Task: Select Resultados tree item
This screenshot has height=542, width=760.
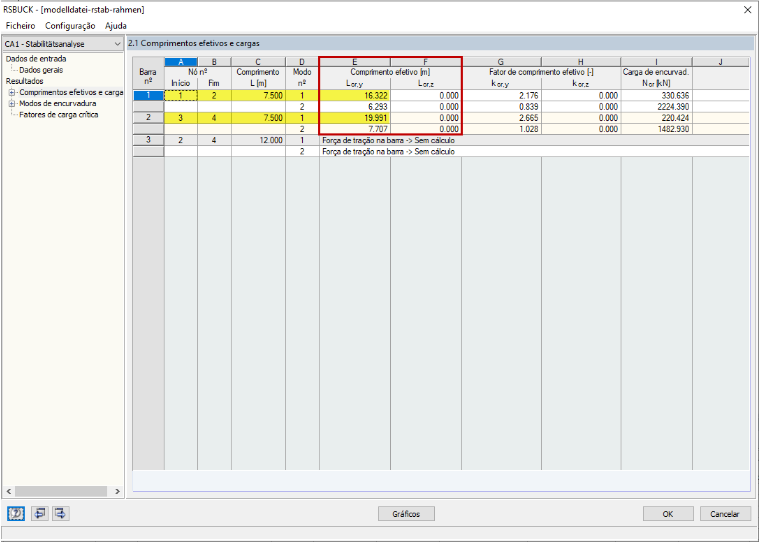Action: click(x=24, y=81)
